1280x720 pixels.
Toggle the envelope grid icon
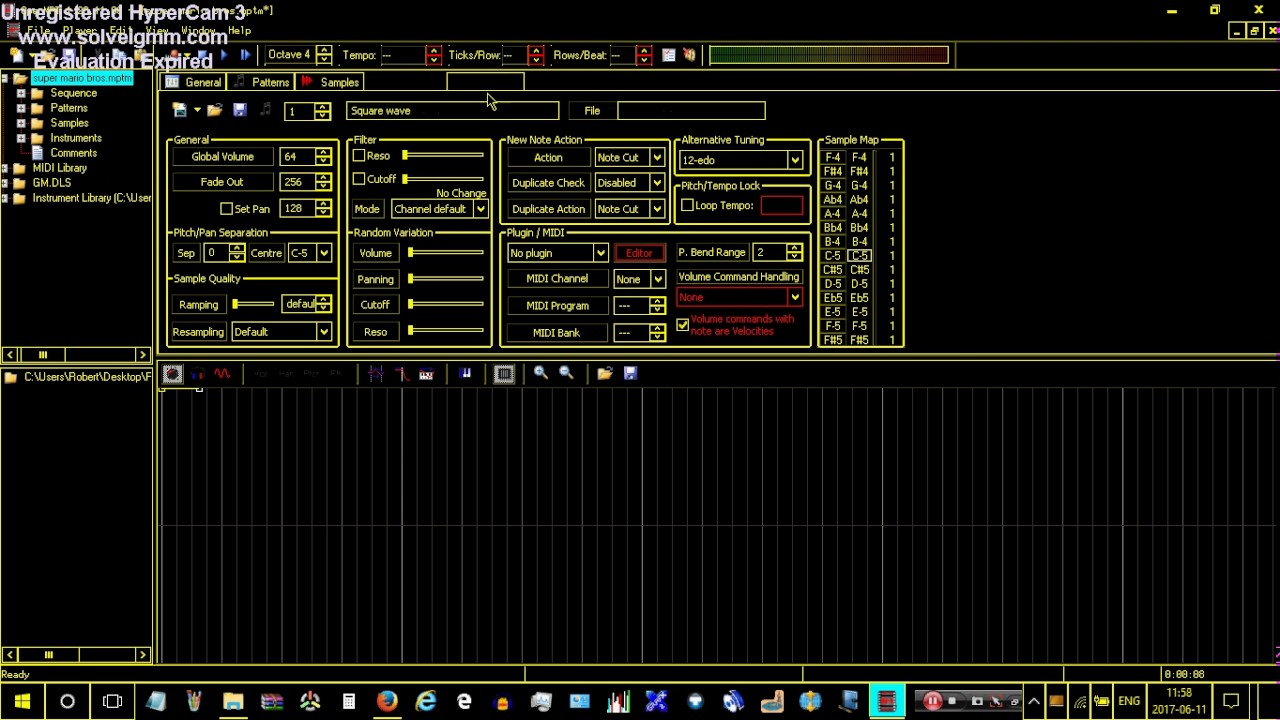(504, 374)
